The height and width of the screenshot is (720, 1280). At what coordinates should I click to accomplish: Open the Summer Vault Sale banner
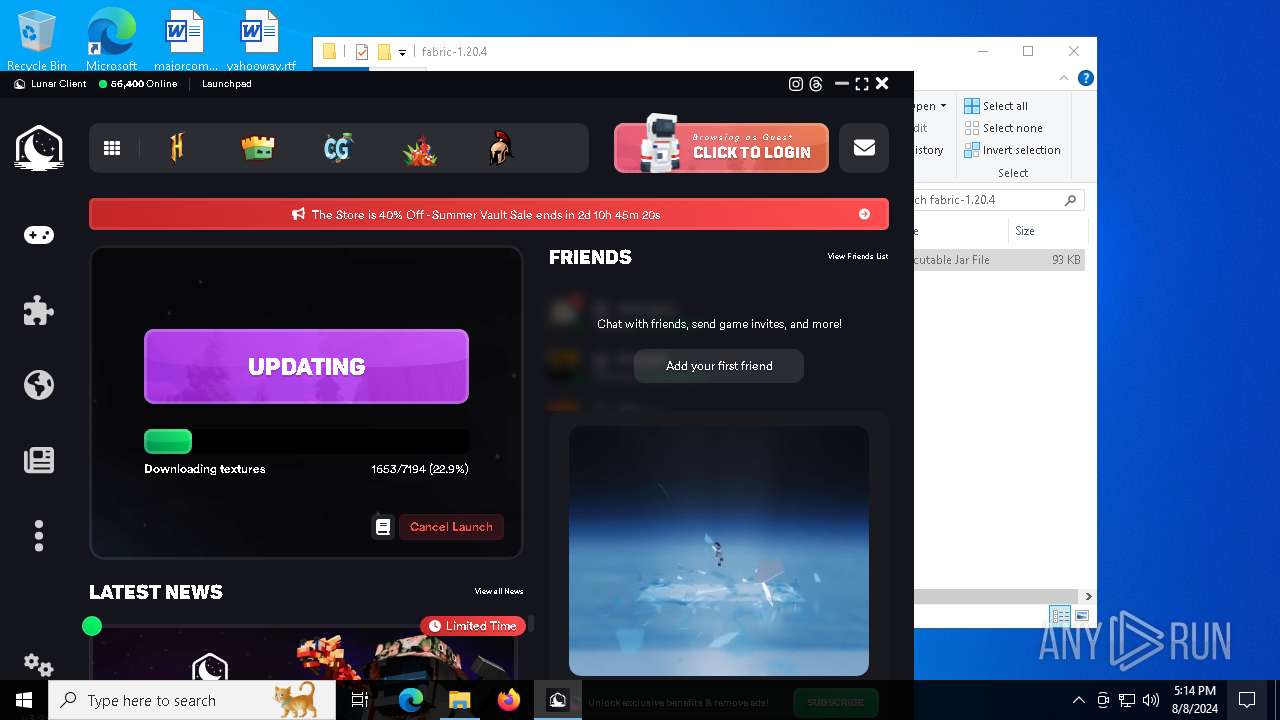(x=489, y=214)
